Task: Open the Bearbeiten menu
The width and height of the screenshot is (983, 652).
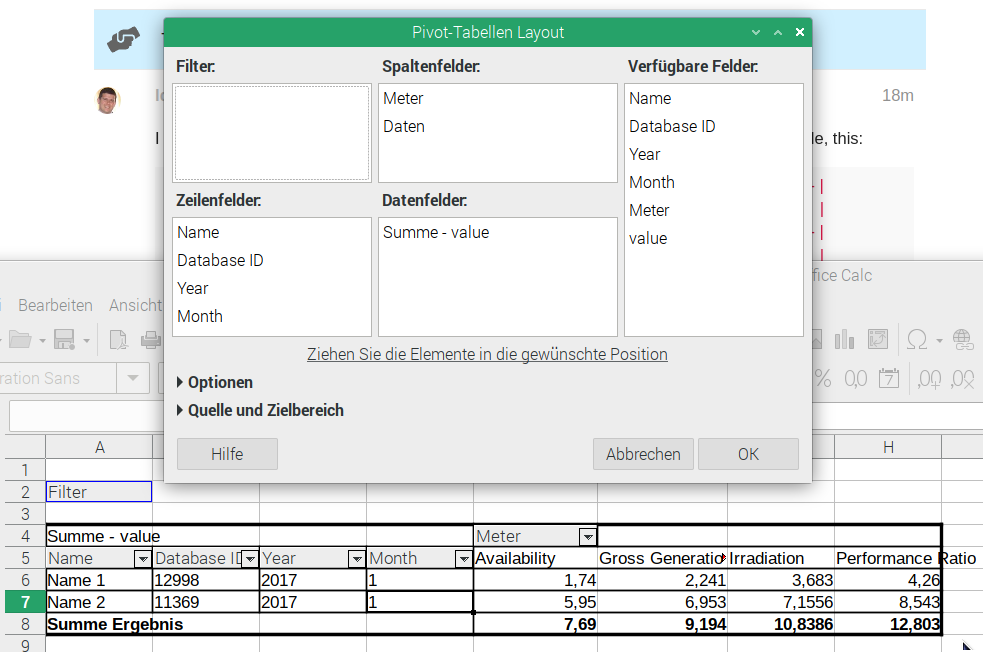Action: pyautogui.click(x=55, y=305)
